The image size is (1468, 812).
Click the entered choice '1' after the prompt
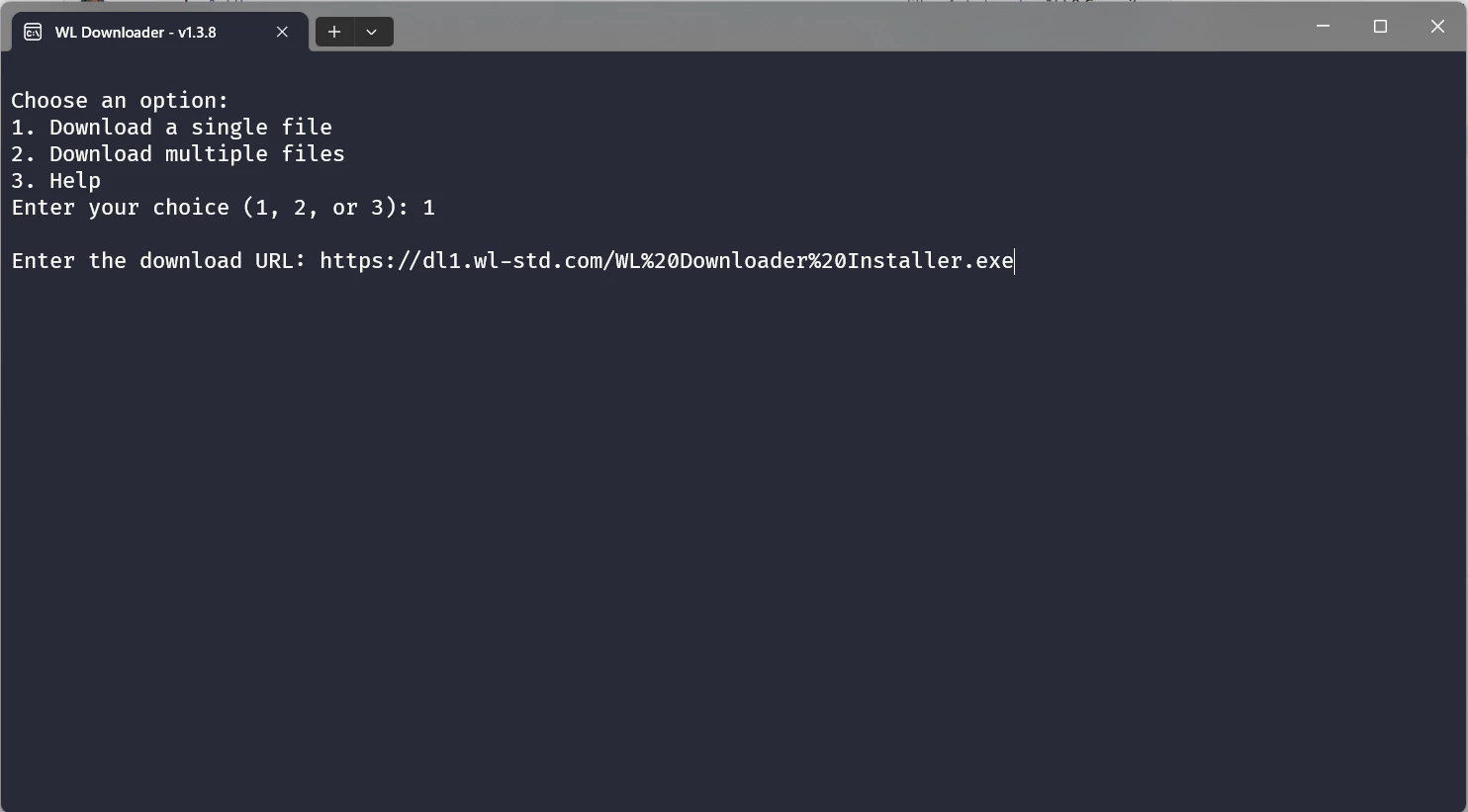pyautogui.click(x=429, y=208)
